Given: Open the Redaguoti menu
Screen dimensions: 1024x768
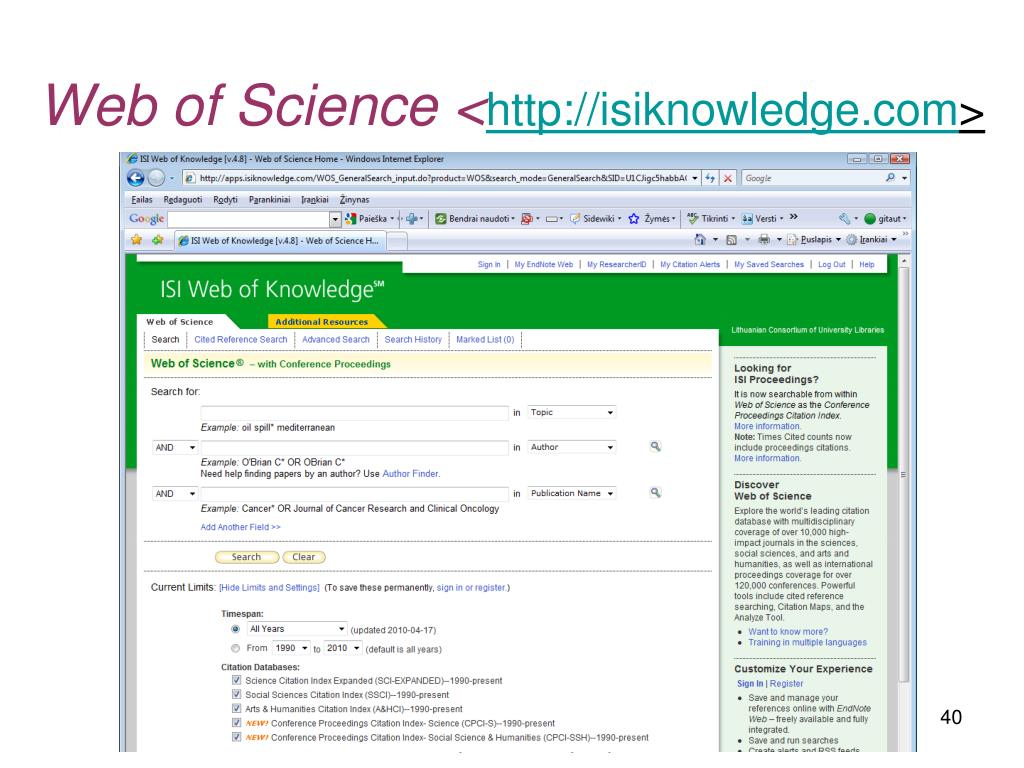Looking at the screenshot, I should click(183, 200).
